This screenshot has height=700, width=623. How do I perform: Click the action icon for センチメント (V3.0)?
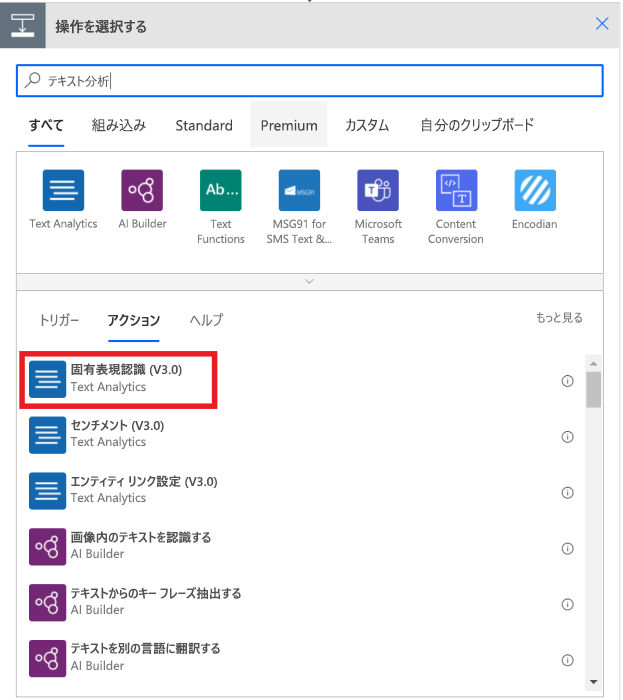pyautogui.click(x=47, y=435)
